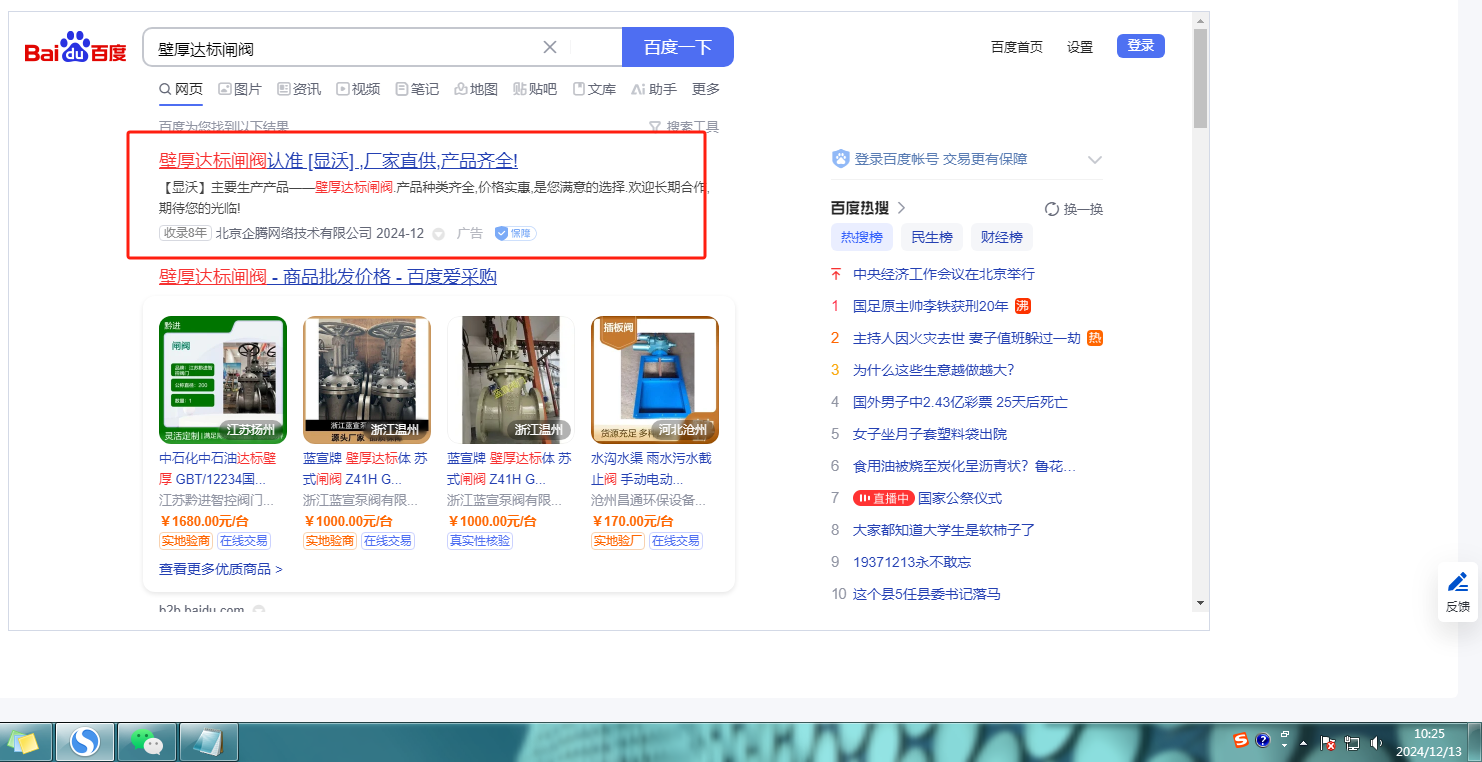Open 女子坐月子套塑料袋出院 topic
The image size is (1482, 762).
pyautogui.click(x=930, y=434)
